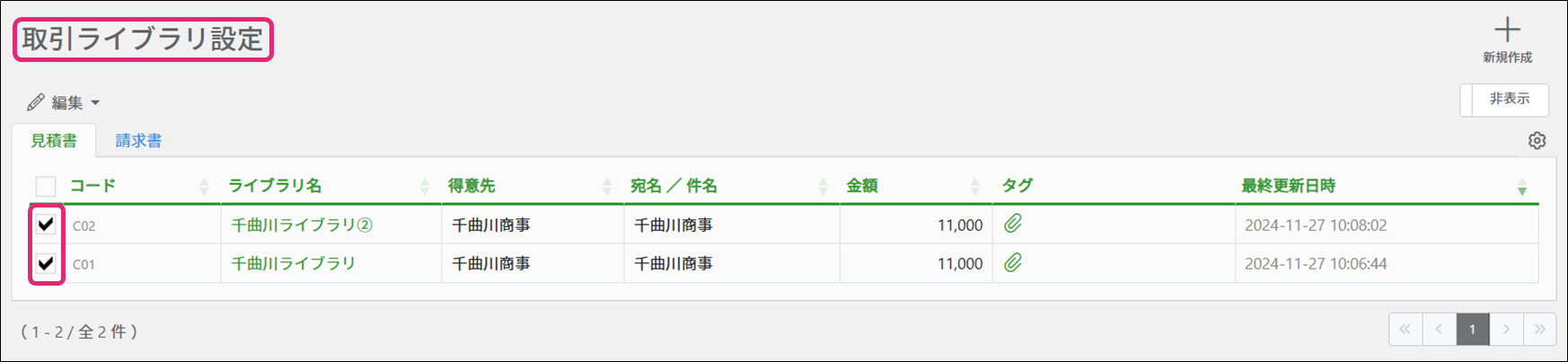Sort by the コード column
Viewport: 1568px width, 362px height.
click(x=93, y=186)
